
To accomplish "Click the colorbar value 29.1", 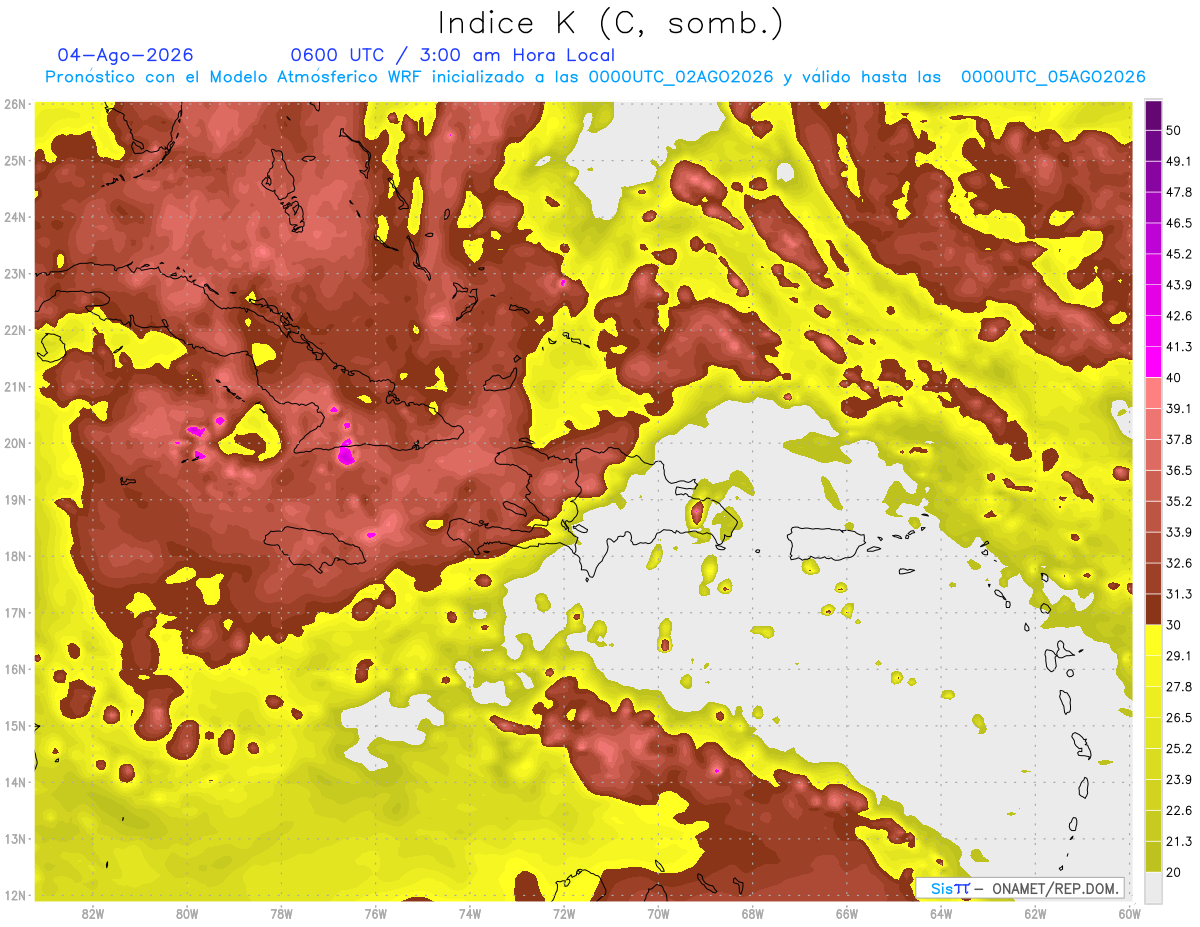I will pyautogui.click(x=1178, y=655).
